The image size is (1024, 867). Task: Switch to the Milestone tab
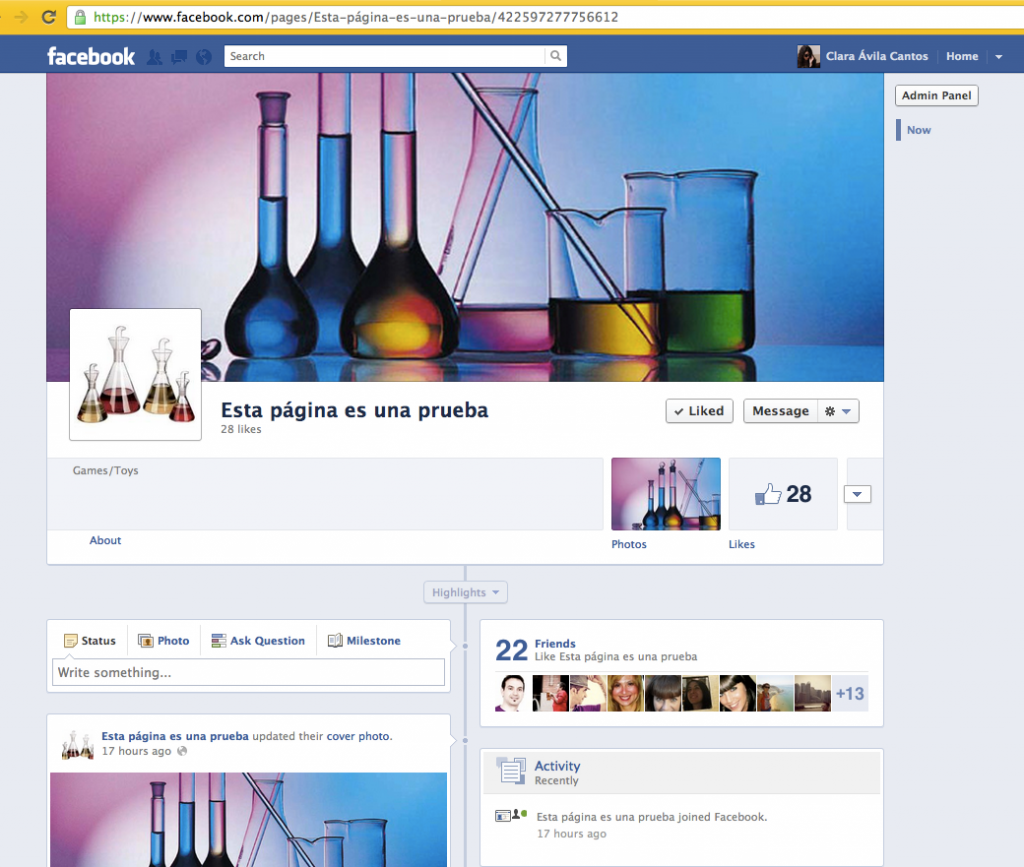click(364, 641)
